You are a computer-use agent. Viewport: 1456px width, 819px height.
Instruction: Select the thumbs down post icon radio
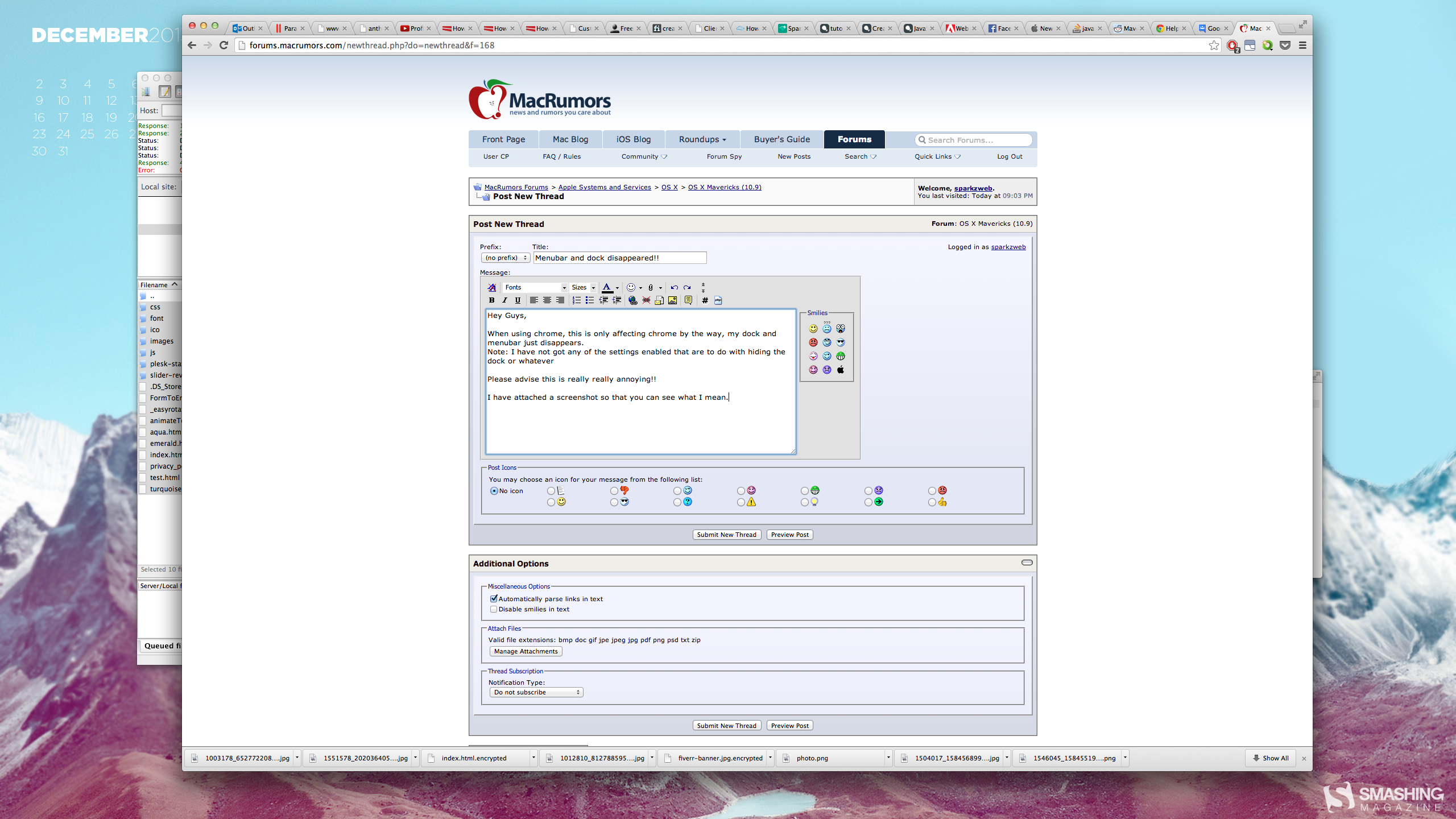pos(614,491)
